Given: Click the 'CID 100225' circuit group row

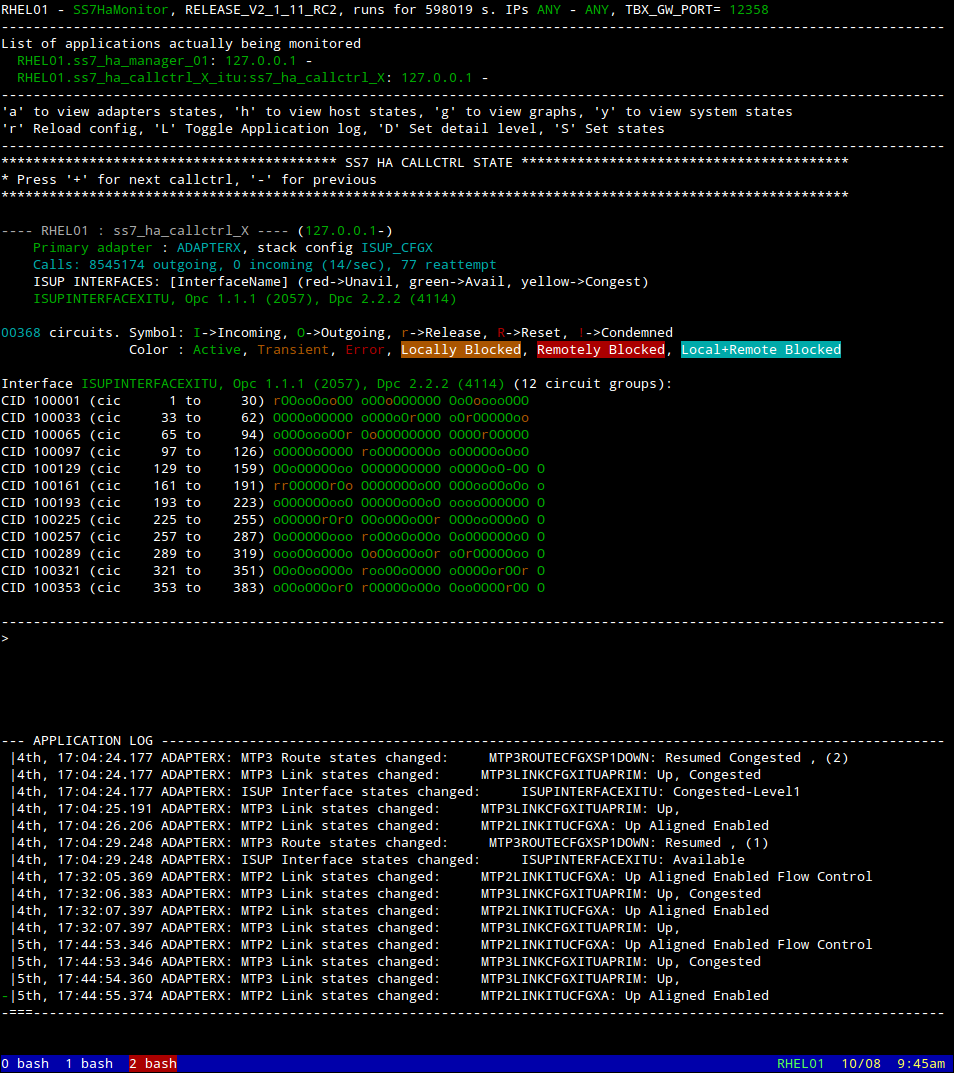Looking at the screenshot, I should [x=273, y=520].
